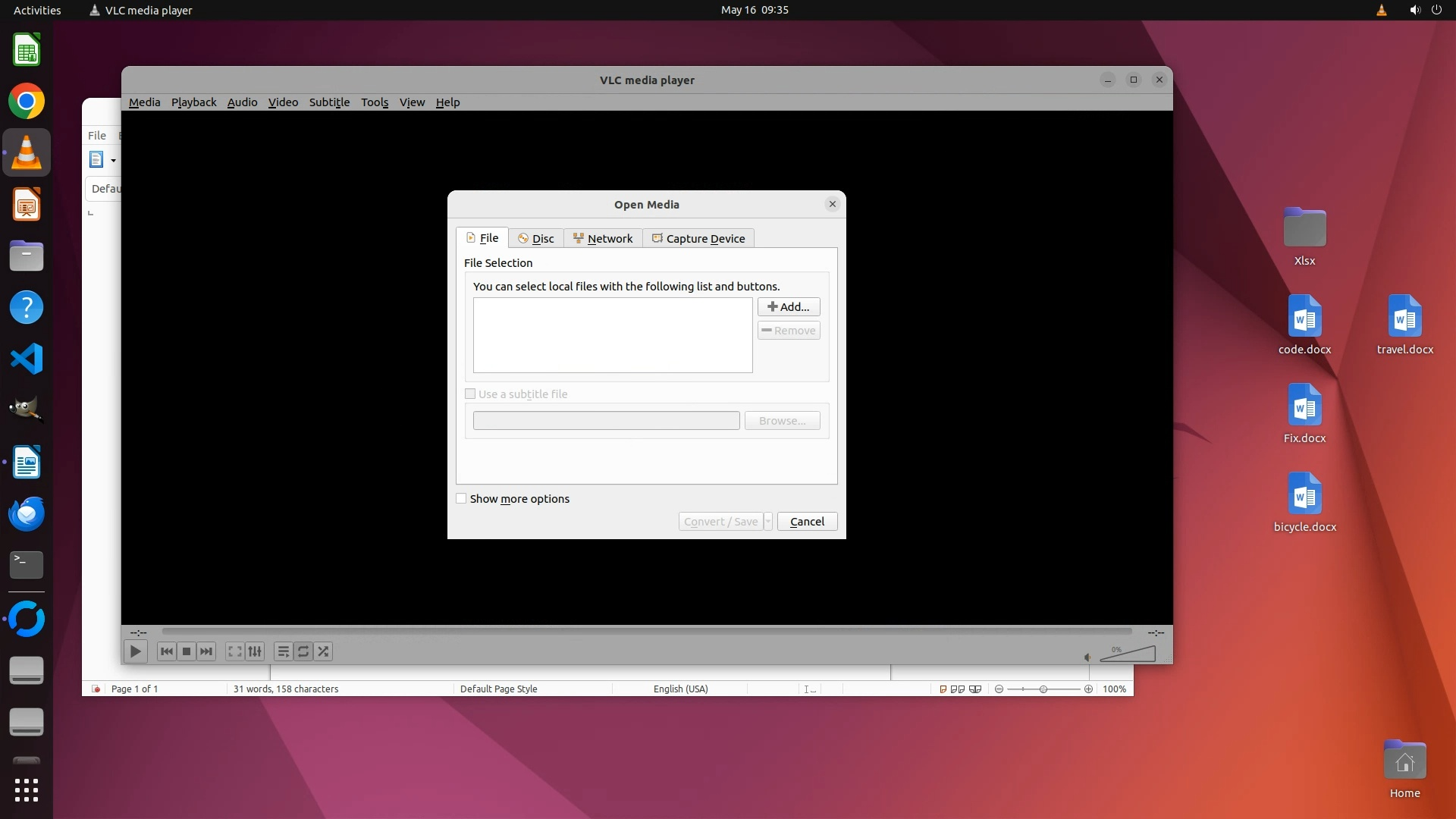Open the Tools menu
This screenshot has height=819, width=1456.
375,102
